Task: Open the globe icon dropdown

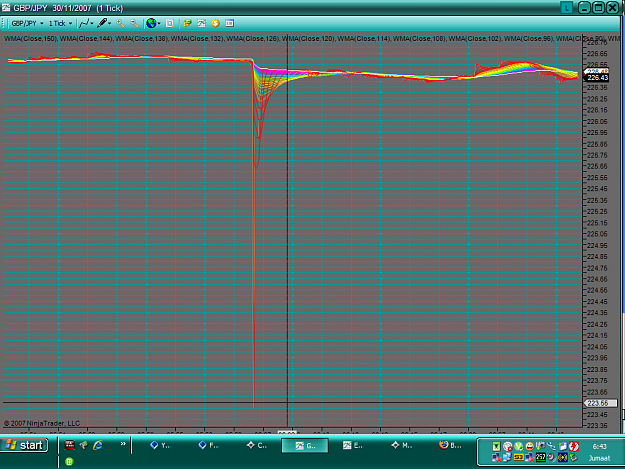Action: pos(153,24)
